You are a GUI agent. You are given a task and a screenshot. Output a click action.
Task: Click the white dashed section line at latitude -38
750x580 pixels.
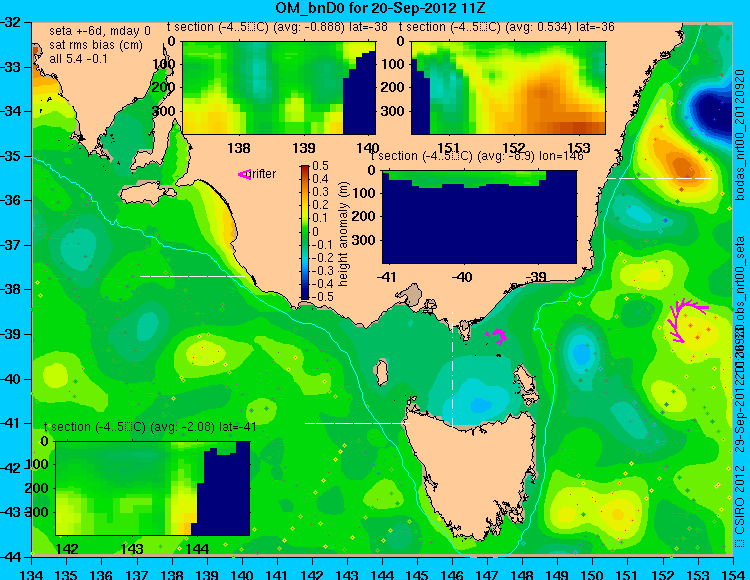click(x=192, y=276)
